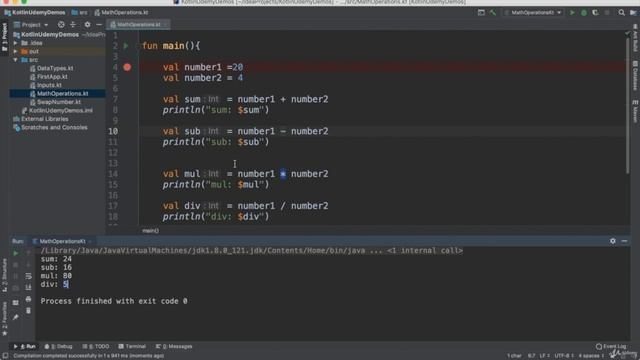This screenshot has height=360, width=640.
Task: Click the locate-file target icon in Project panel
Action: pos(61,25)
